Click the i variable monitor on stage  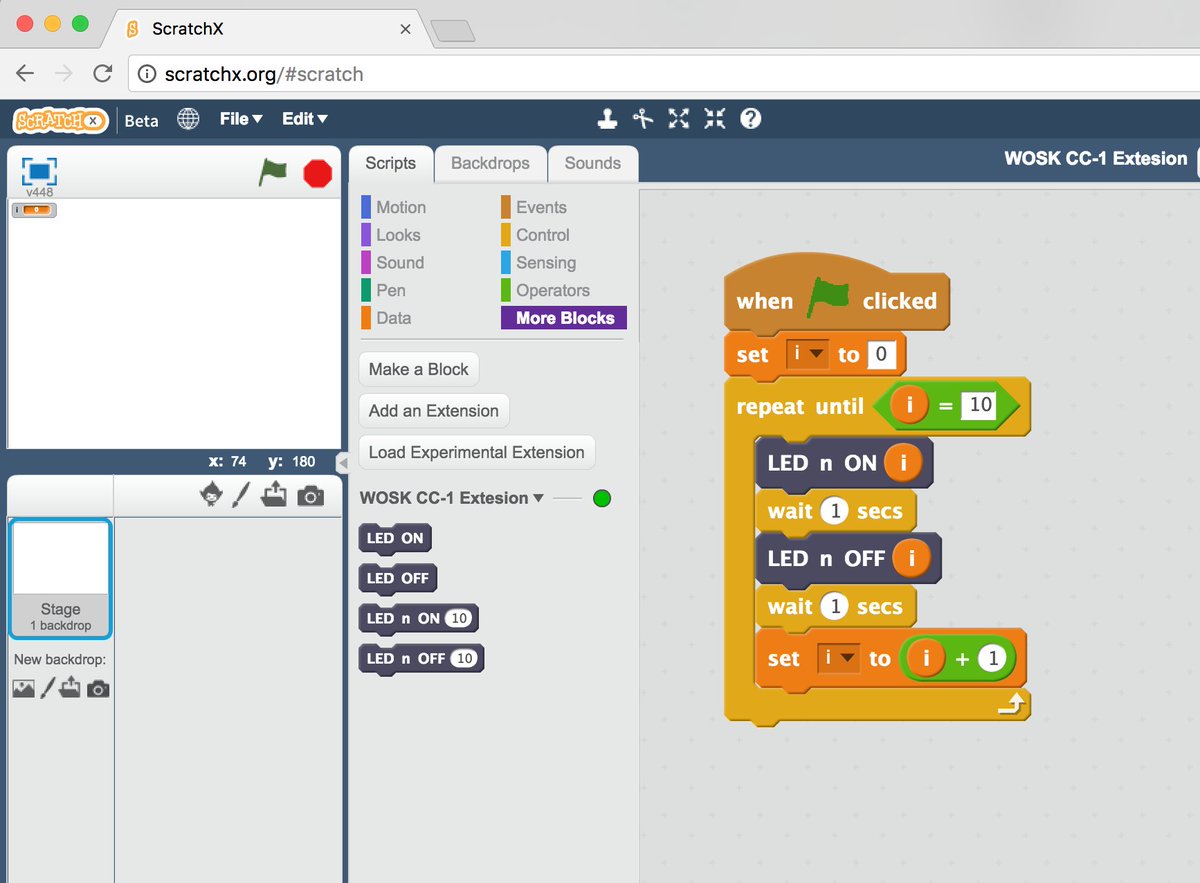[x=34, y=210]
